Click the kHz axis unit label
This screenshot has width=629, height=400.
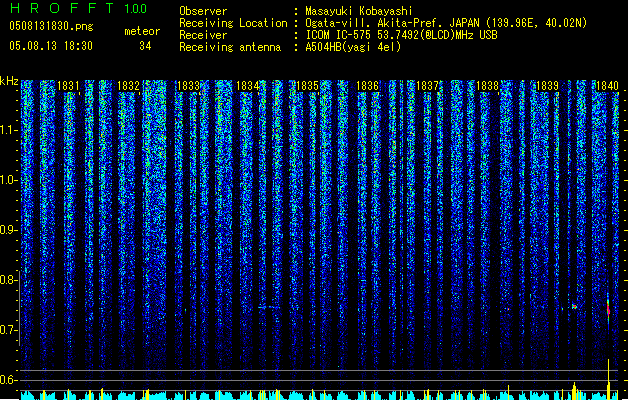tap(9, 81)
